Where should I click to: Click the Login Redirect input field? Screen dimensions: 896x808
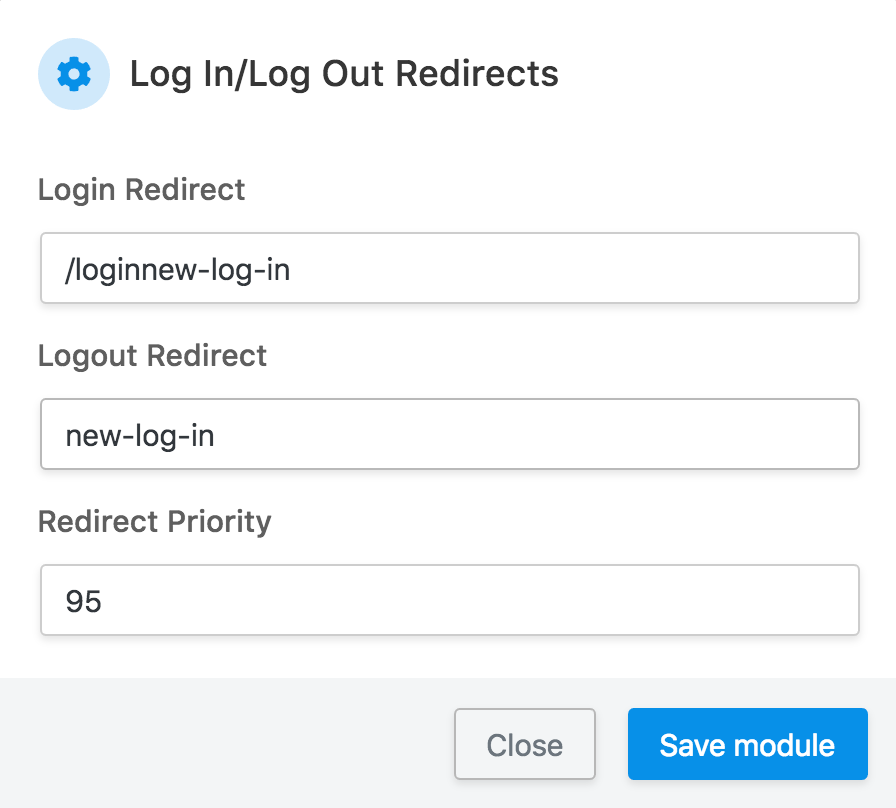click(x=450, y=268)
